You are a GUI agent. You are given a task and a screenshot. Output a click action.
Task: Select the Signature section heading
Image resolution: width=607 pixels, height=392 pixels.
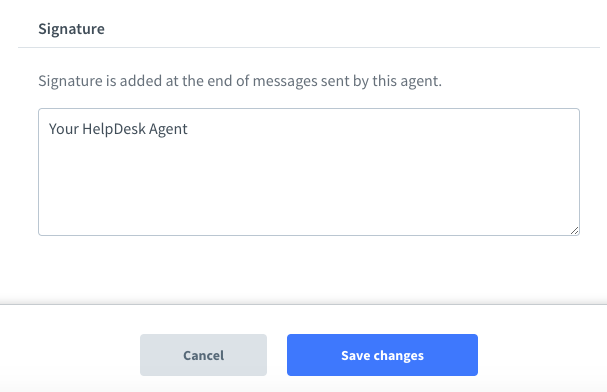71,29
